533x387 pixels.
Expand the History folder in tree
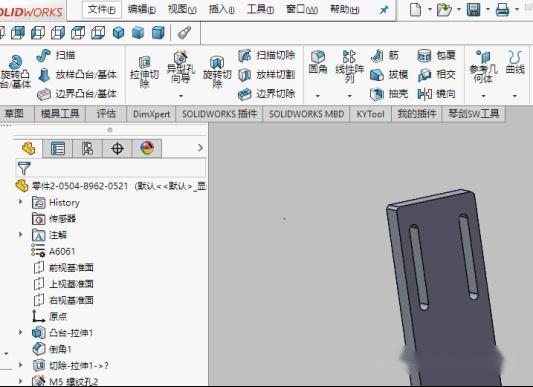pos(20,202)
